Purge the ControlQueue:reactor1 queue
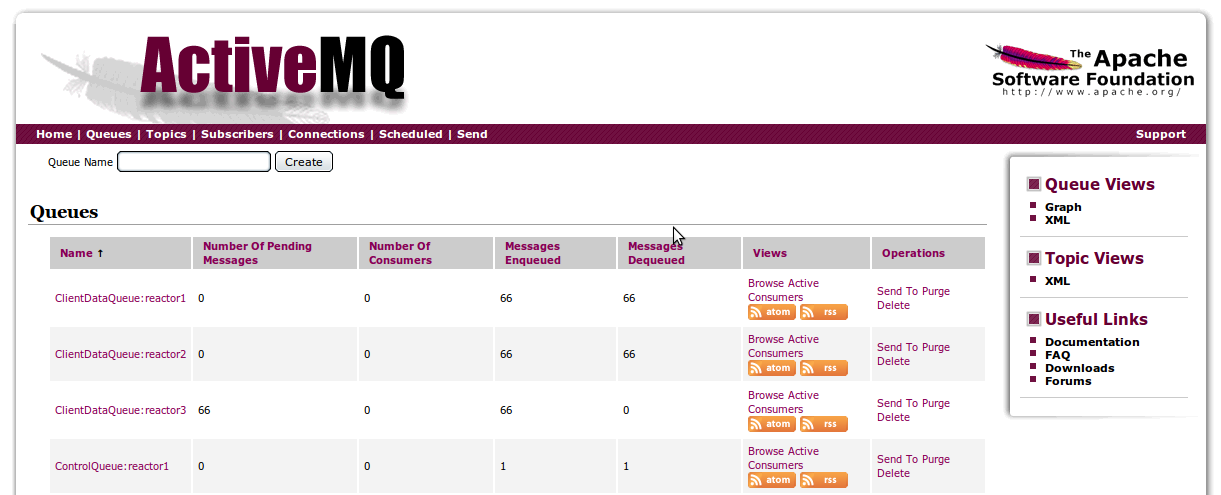The image size is (1221, 495). point(936,459)
